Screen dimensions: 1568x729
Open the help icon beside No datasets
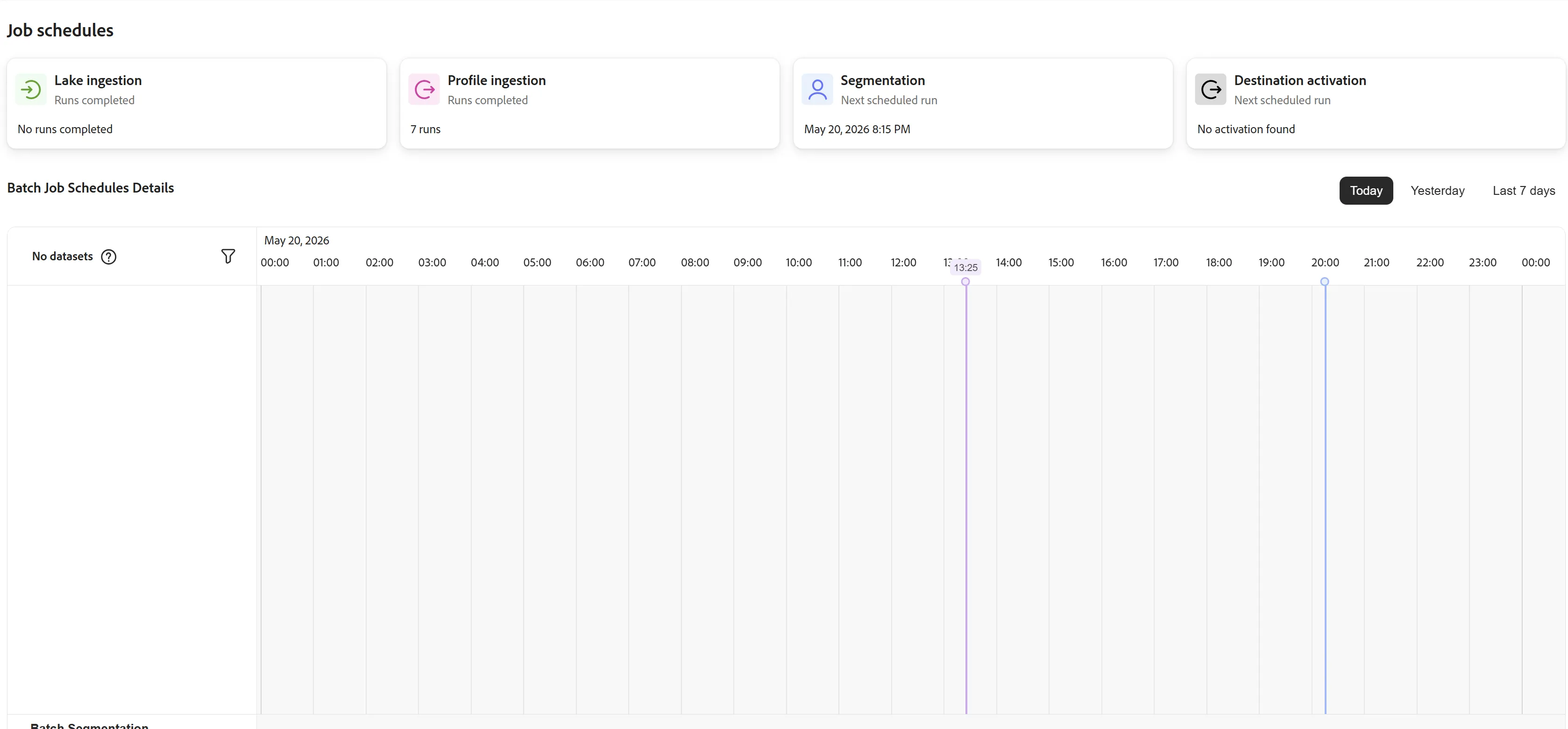tap(108, 257)
